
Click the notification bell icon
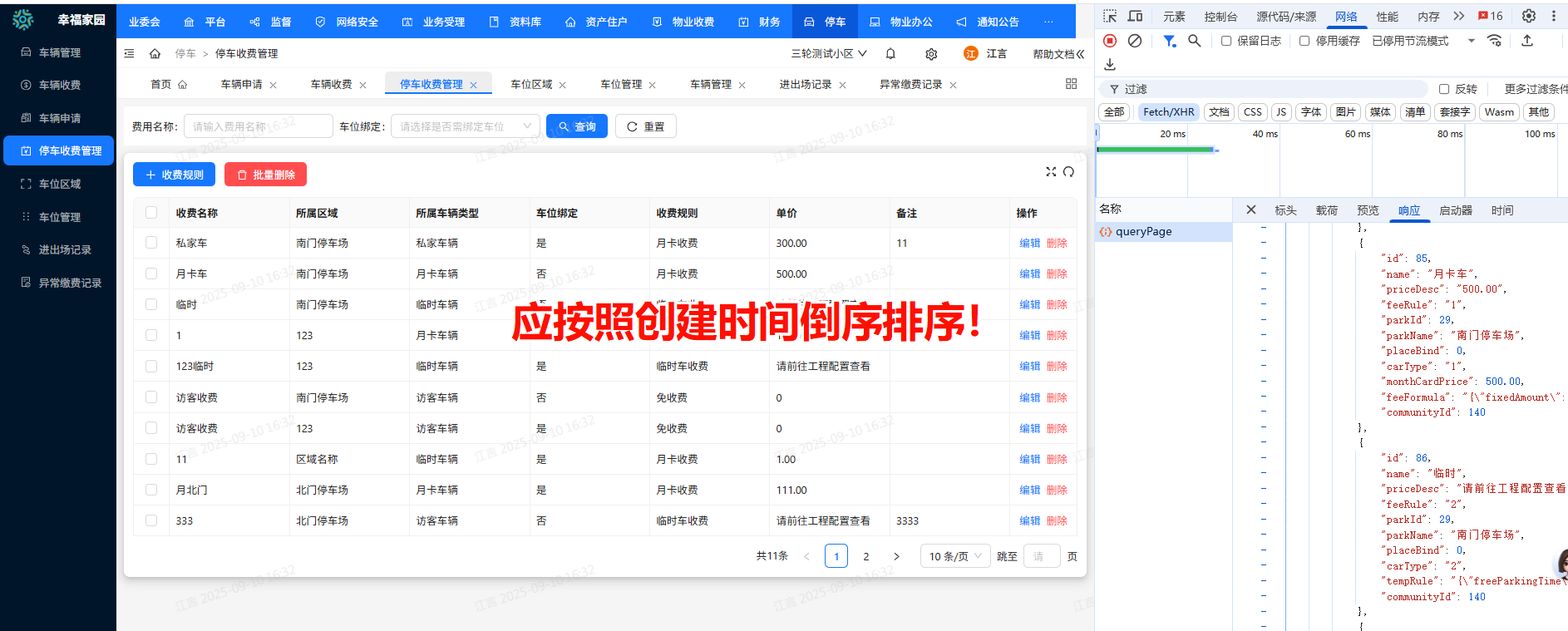tap(890, 54)
